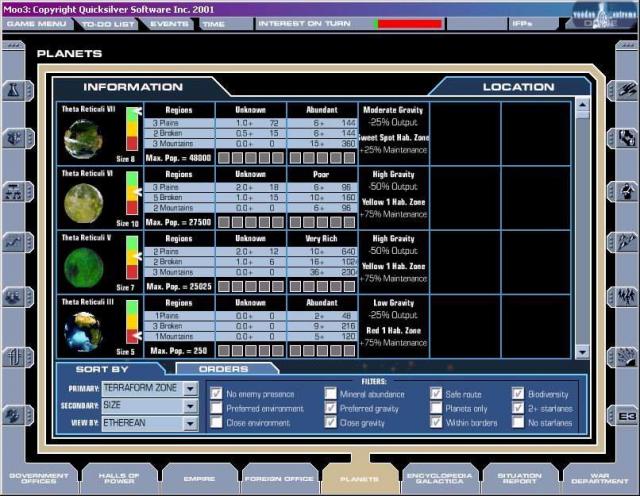This screenshot has width=640, height=496.
Task: Enable the No starlanes filter
Action: click(518, 422)
